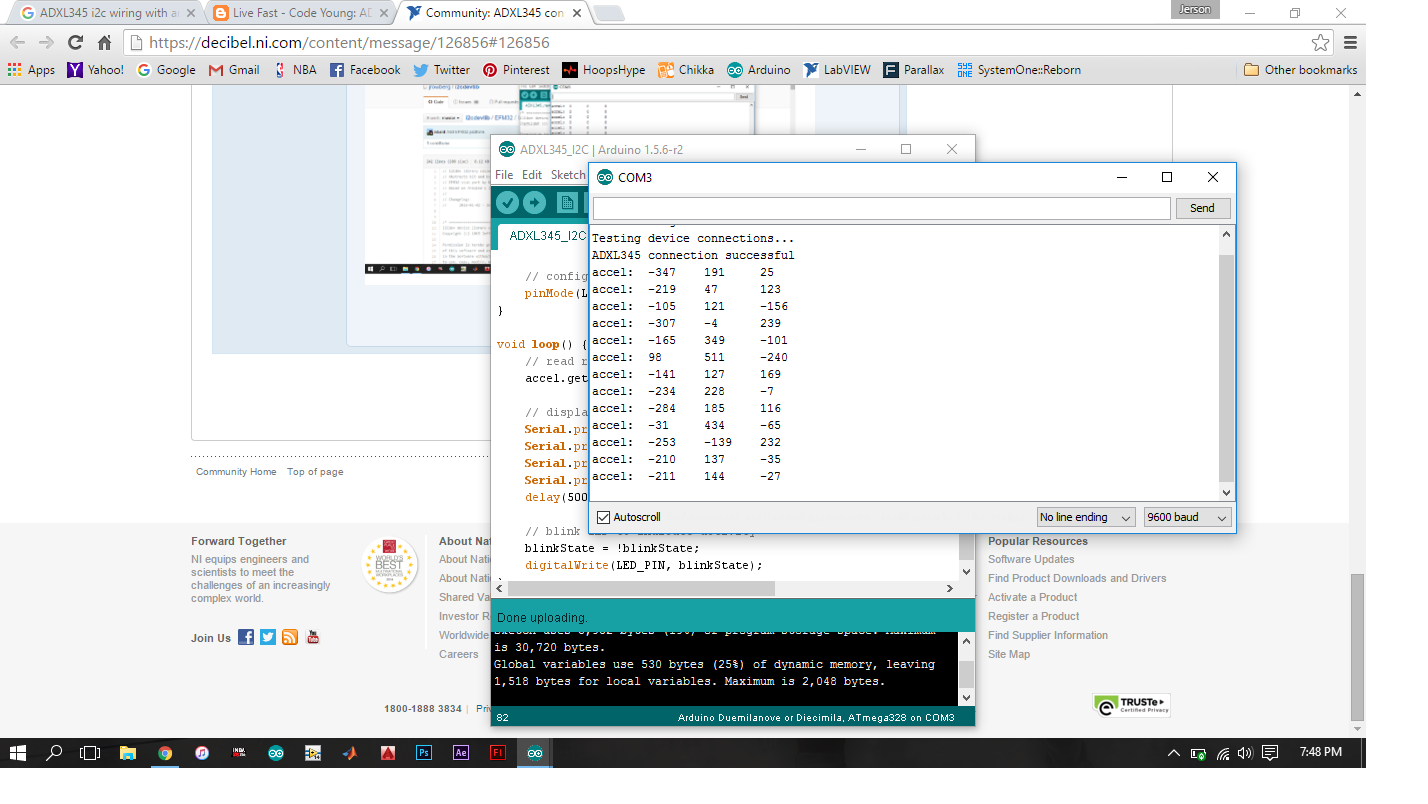
Task: Open the Careers link in the NI footer
Action: [458, 654]
